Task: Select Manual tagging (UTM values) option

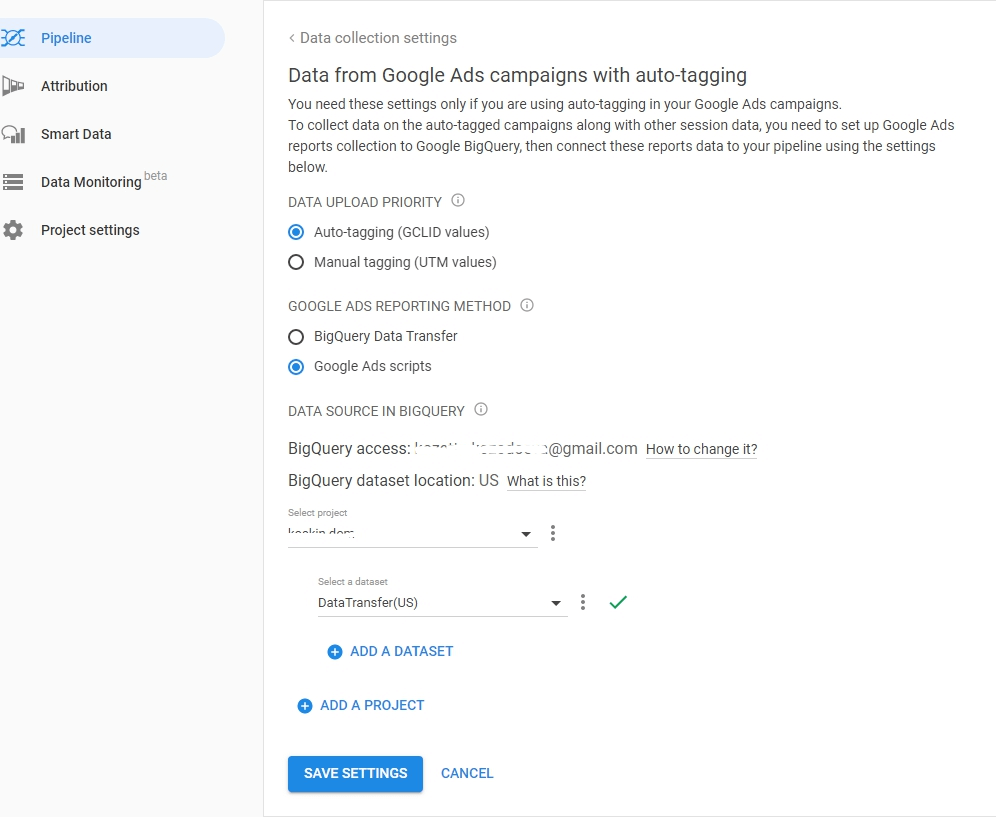Action: click(x=296, y=262)
